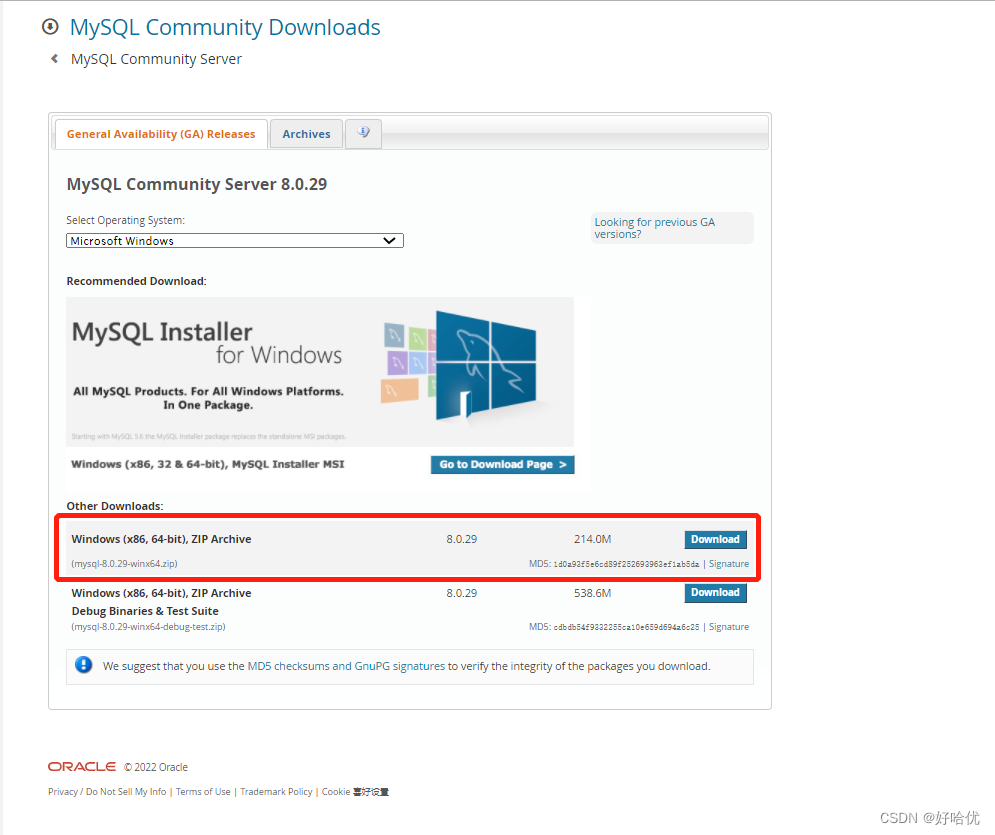995x835 pixels.
Task: Click Go to Download Page button
Action: point(503,464)
